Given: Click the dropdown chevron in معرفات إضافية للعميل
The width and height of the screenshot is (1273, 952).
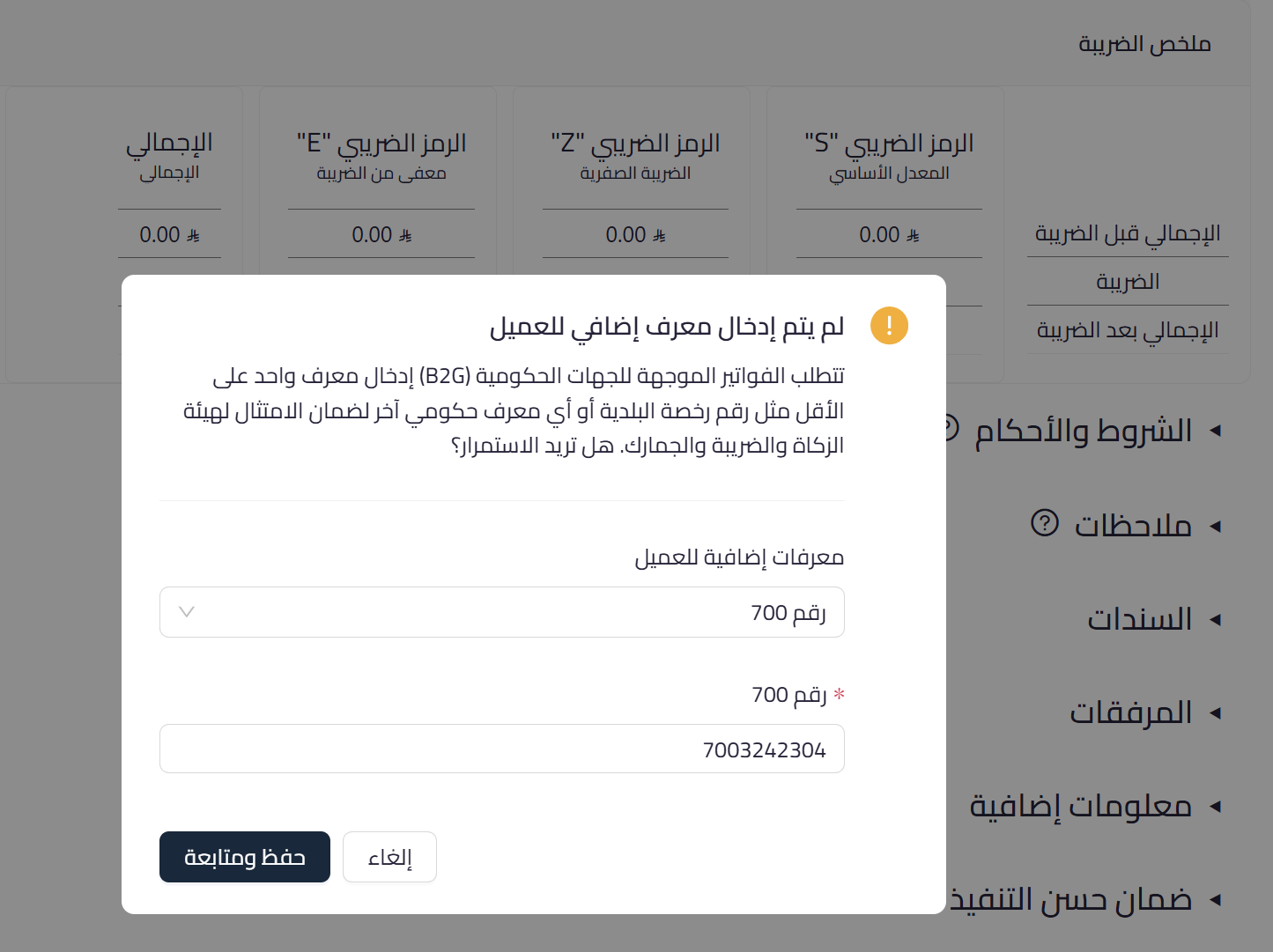Looking at the screenshot, I should click(186, 611).
